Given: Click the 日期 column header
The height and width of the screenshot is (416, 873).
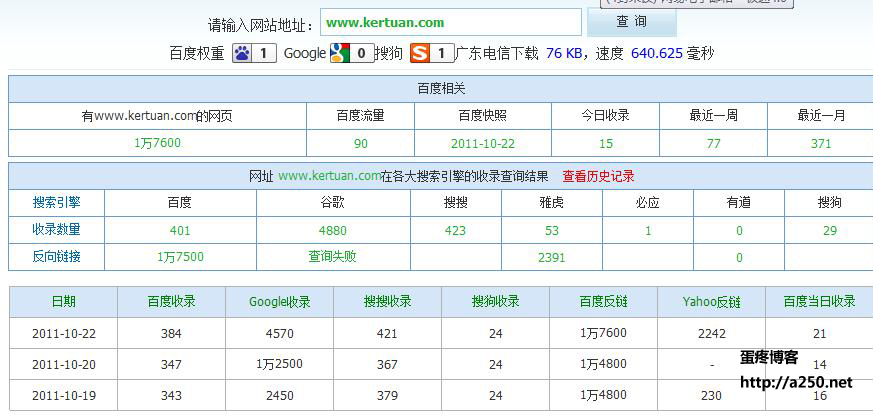Looking at the screenshot, I should [x=63, y=301].
